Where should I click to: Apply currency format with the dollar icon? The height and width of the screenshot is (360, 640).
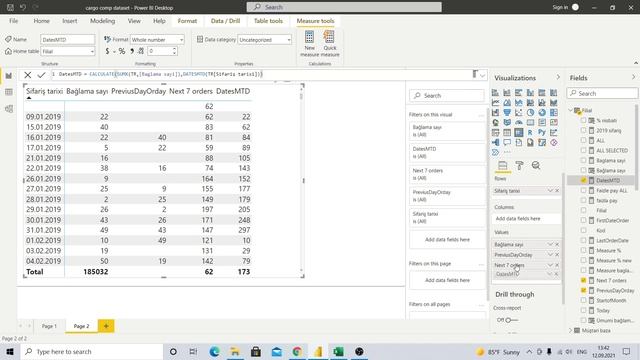(107, 51)
